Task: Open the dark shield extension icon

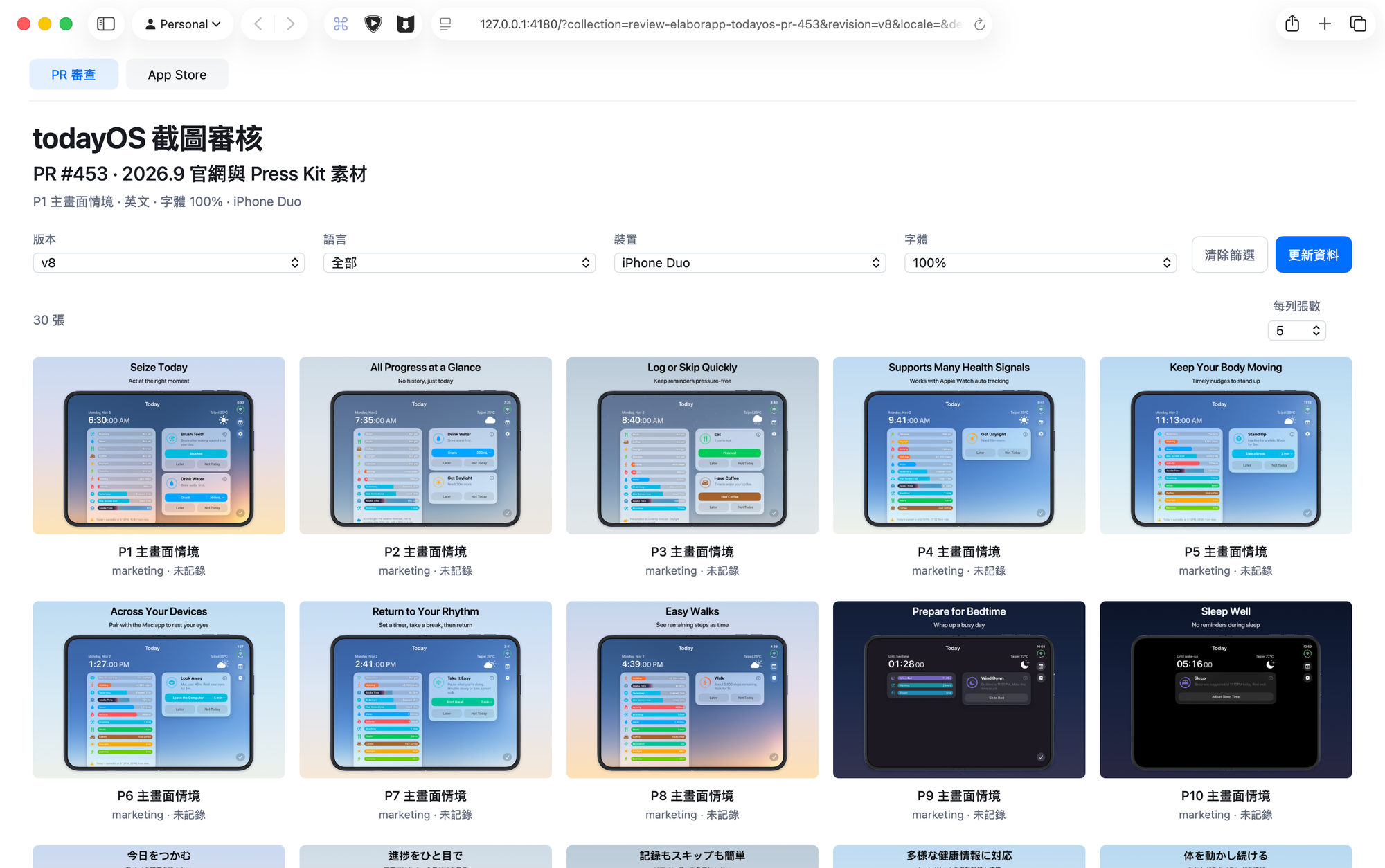Action: (x=406, y=24)
